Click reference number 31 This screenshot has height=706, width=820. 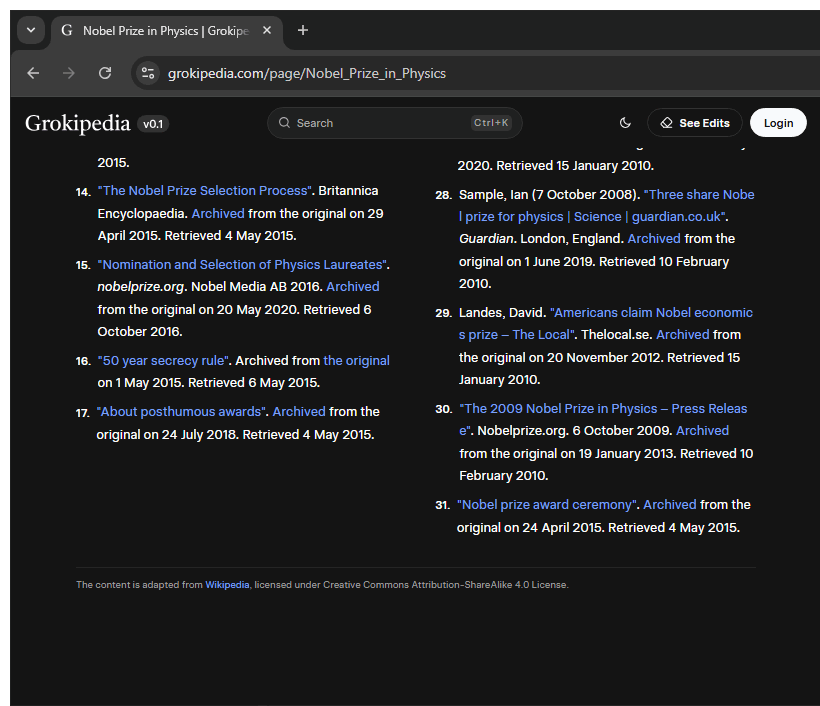442,506
